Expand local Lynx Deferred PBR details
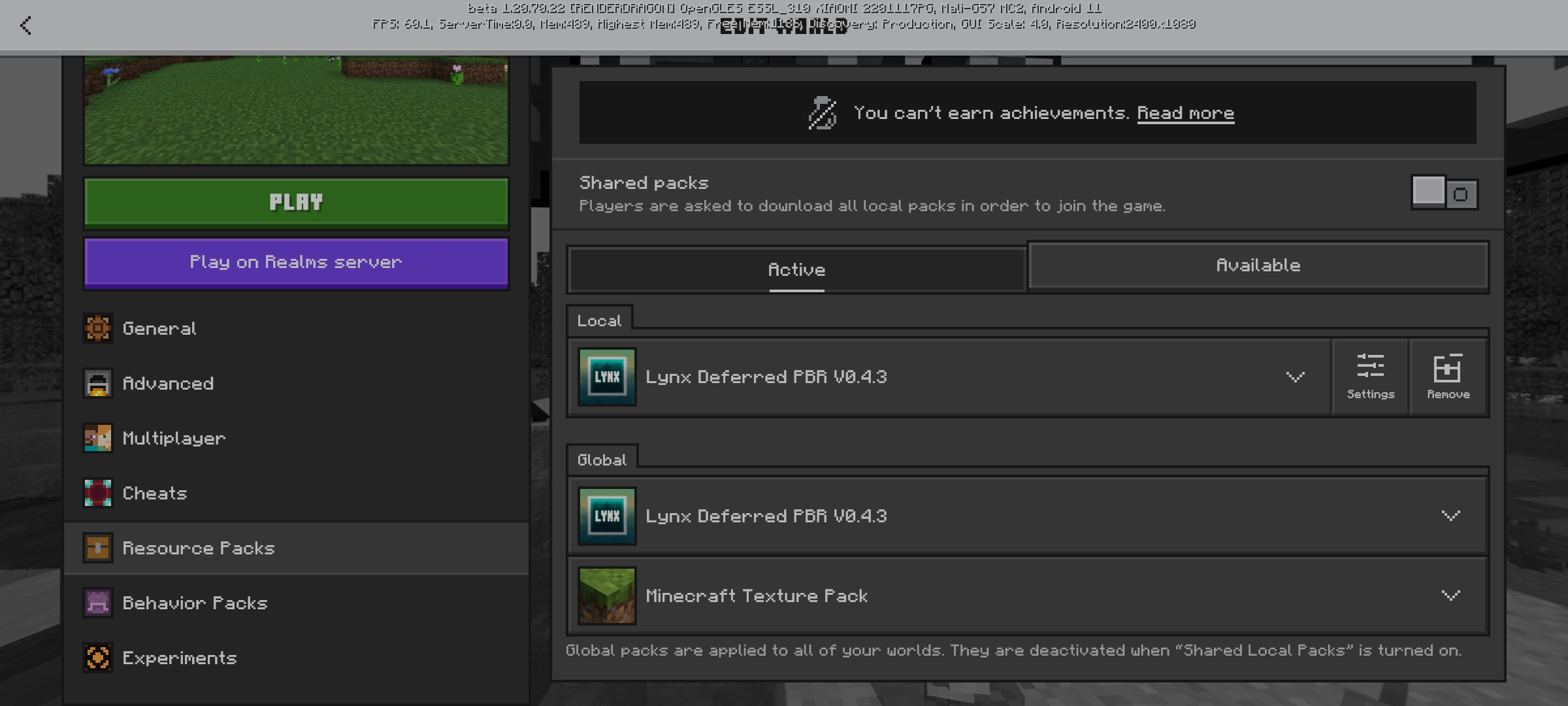The width and height of the screenshot is (1568, 706). (1295, 377)
